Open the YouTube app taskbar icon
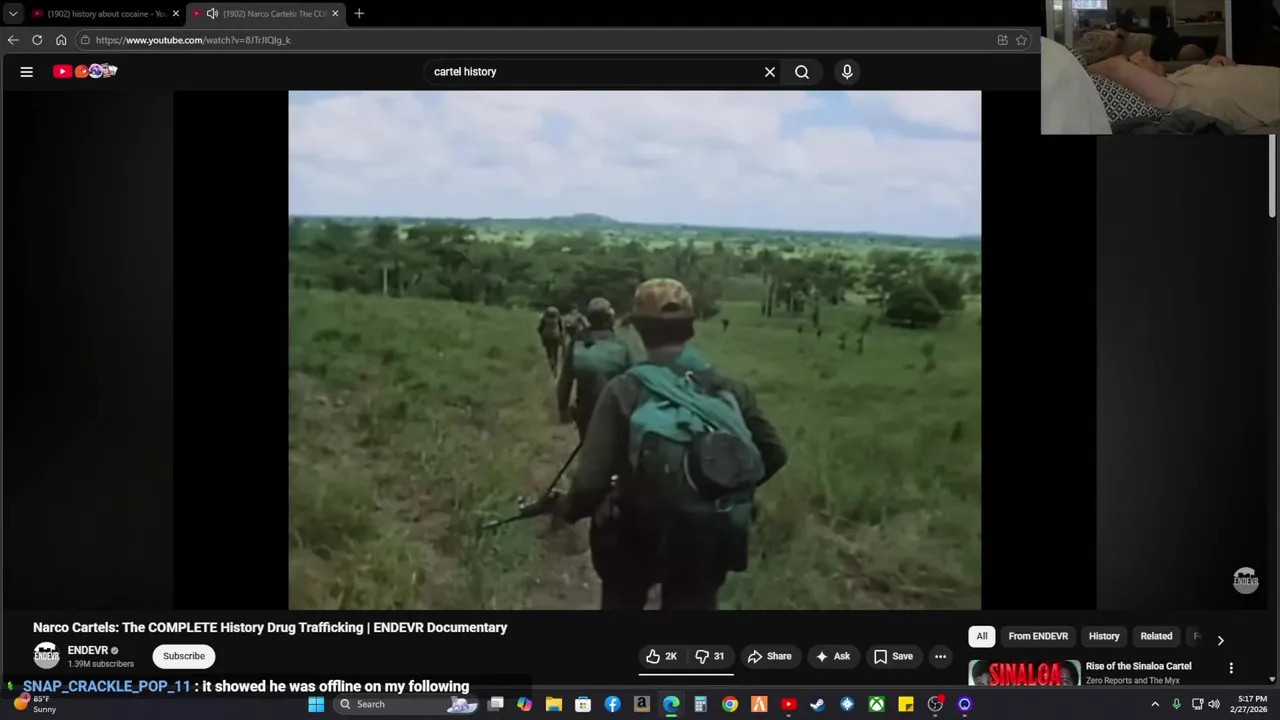 (788, 704)
